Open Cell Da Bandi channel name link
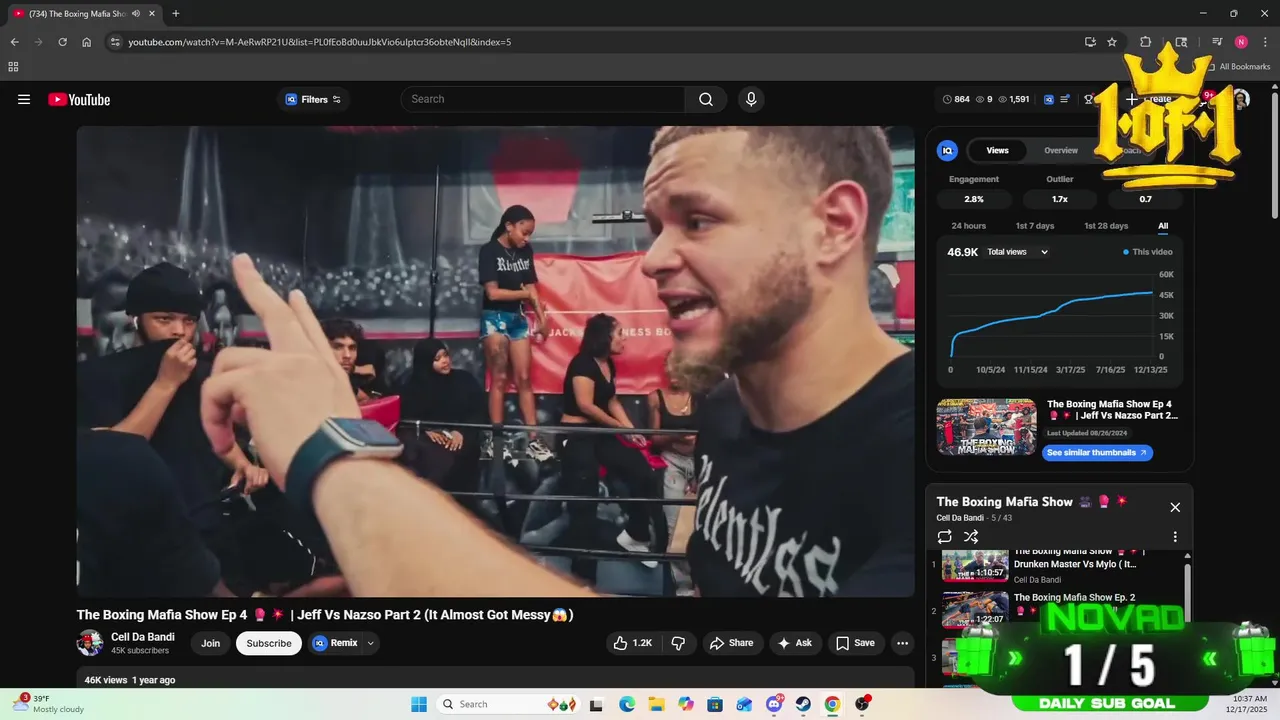 (143, 637)
